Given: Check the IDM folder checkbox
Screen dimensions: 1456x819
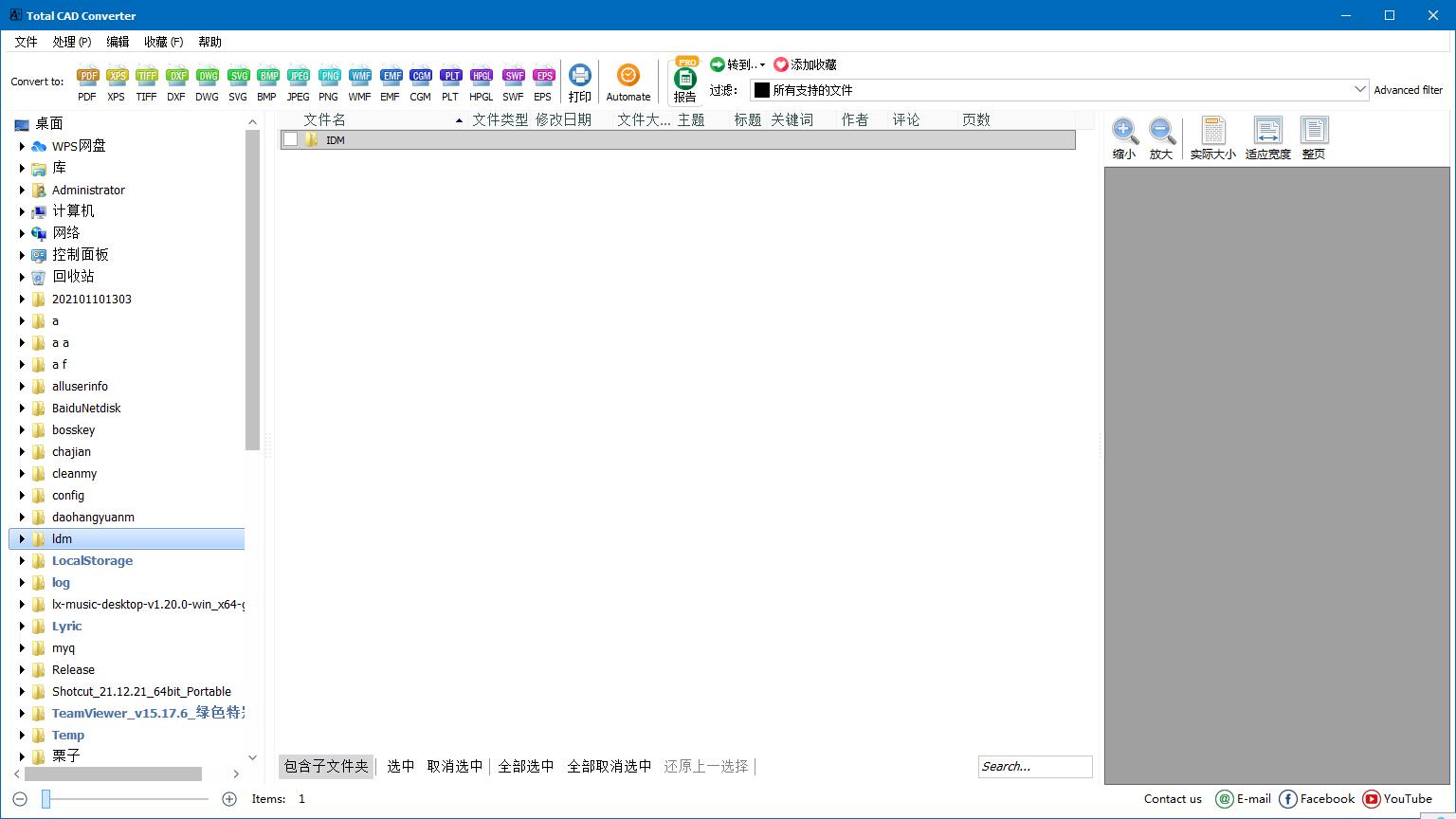Looking at the screenshot, I should 291,140.
